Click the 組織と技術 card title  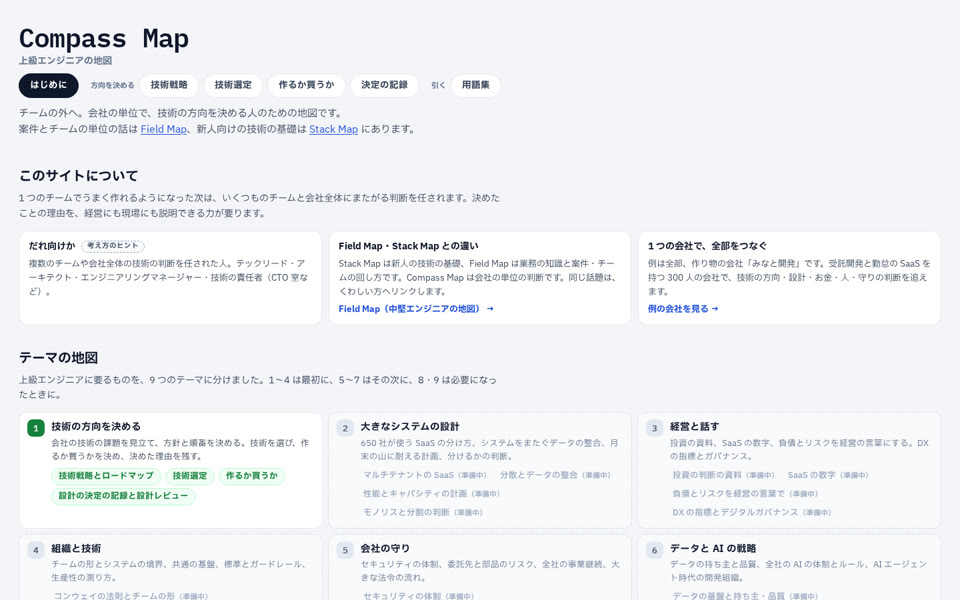pyautogui.click(x=76, y=548)
